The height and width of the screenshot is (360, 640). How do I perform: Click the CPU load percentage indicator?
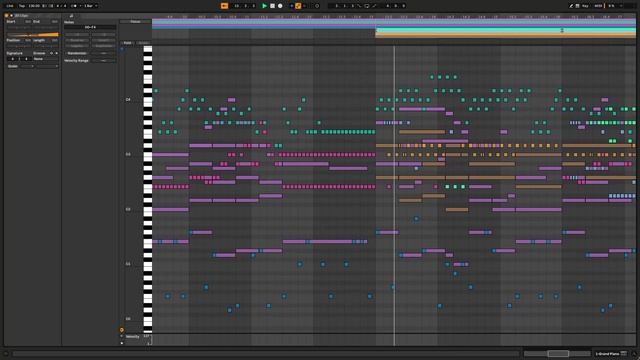click(x=611, y=6)
